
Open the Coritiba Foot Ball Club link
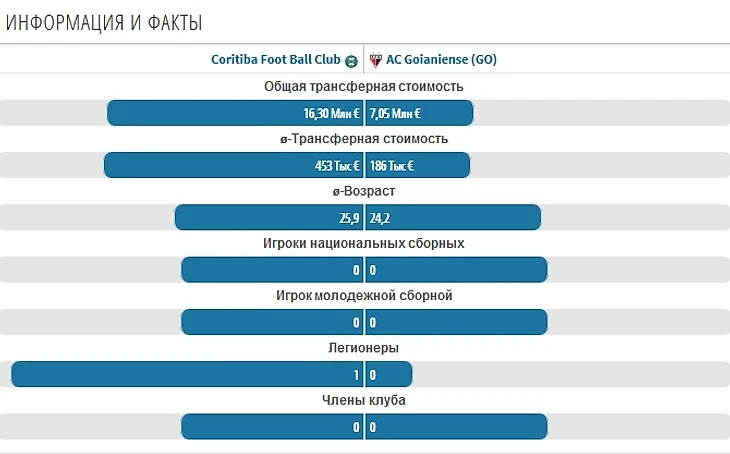pos(276,60)
